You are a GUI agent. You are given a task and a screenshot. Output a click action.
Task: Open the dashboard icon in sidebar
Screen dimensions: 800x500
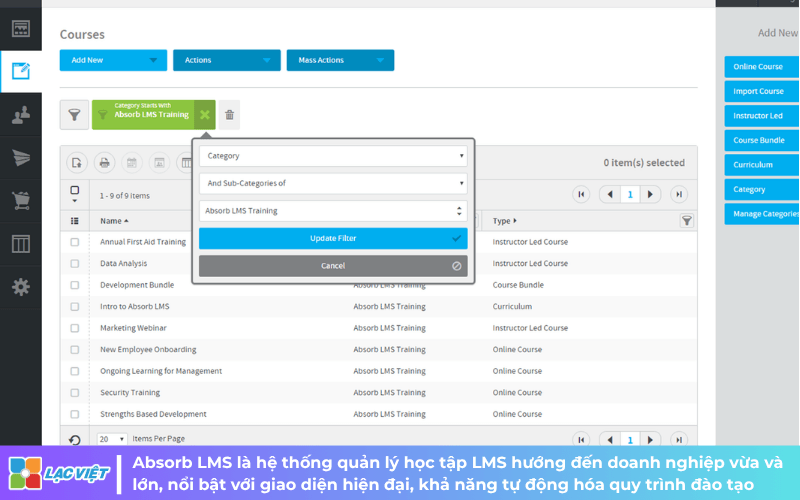[x=20, y=29]
